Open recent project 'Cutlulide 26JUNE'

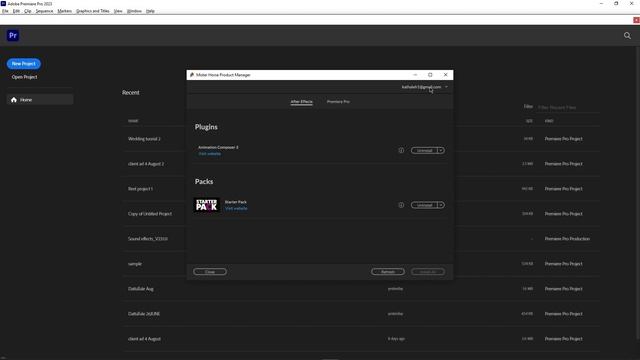144,313
